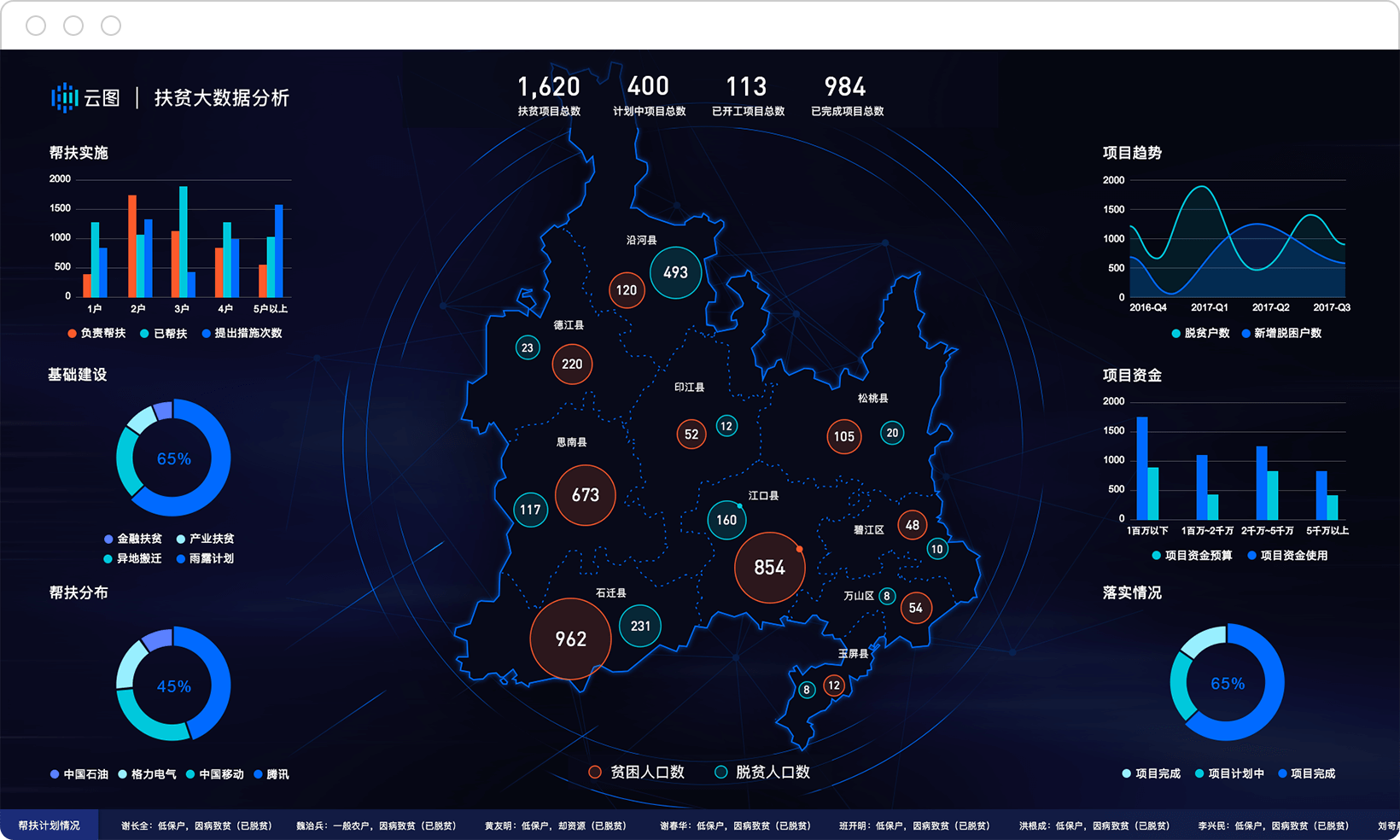Click the 962 bubble in 石迁县
Screen dimensions: 1400x840
click(570, 639)
